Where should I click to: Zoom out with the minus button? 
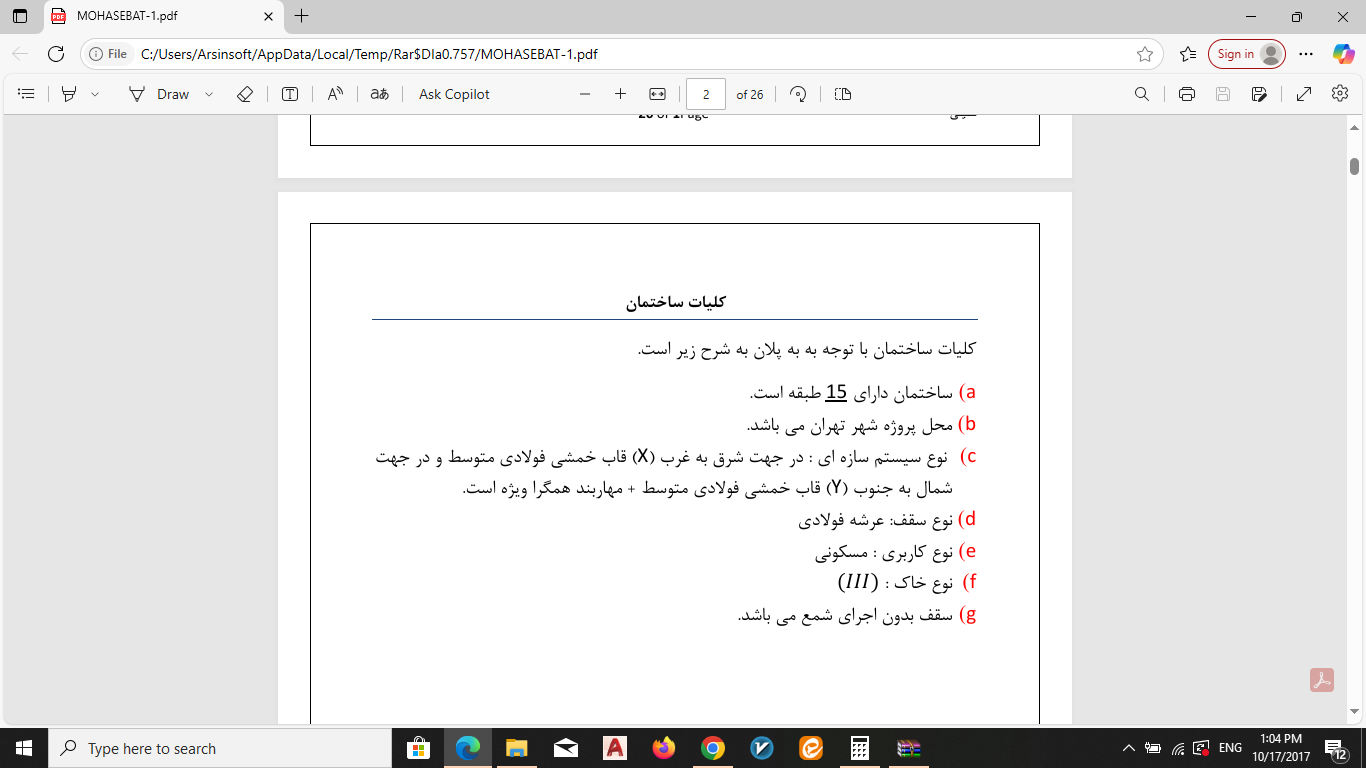585,94
